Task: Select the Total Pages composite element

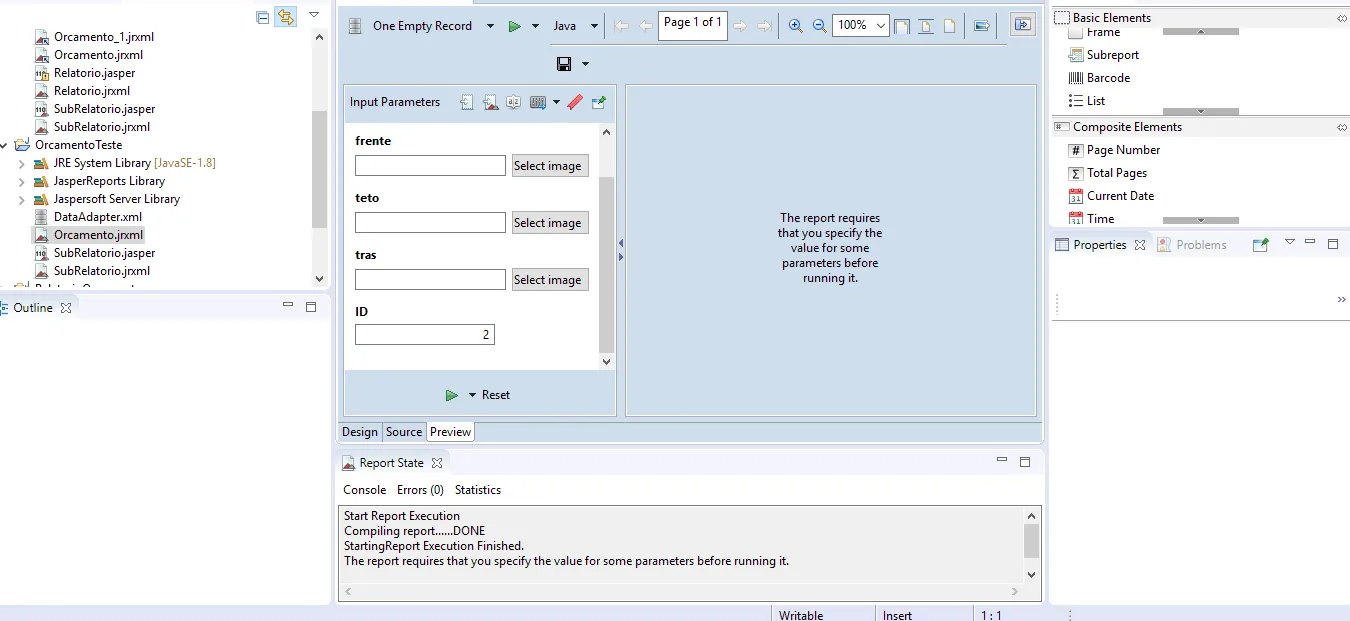Action: (x=1108, y=173)
